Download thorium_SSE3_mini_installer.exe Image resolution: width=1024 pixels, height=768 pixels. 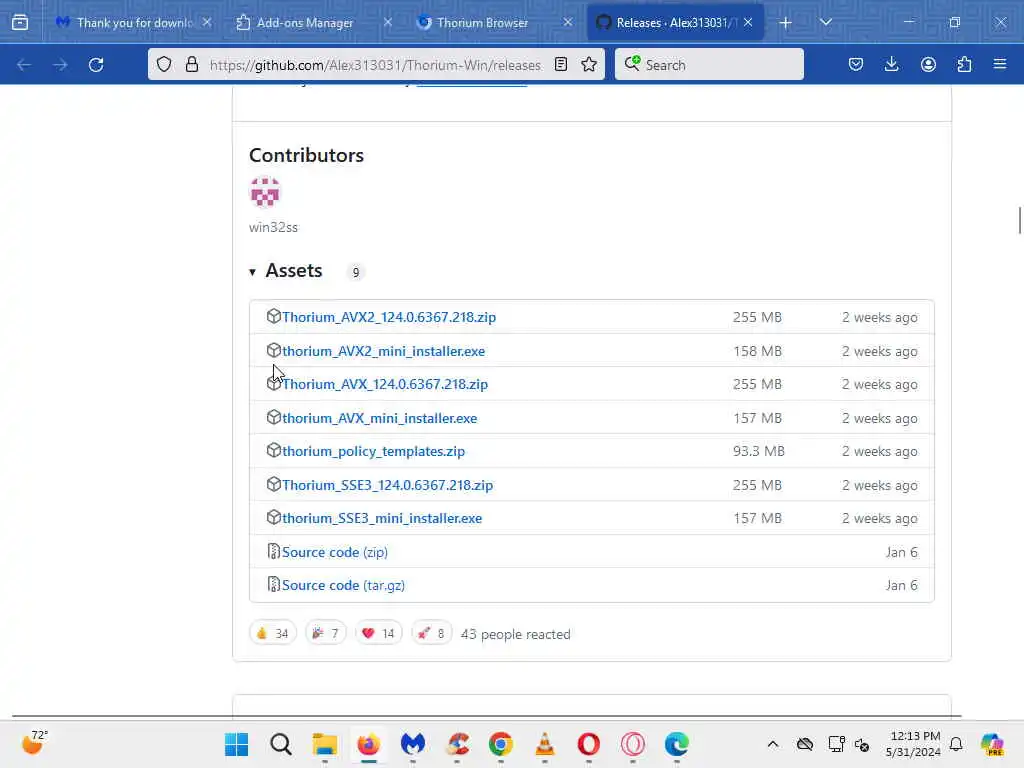(x=382, y=518)
